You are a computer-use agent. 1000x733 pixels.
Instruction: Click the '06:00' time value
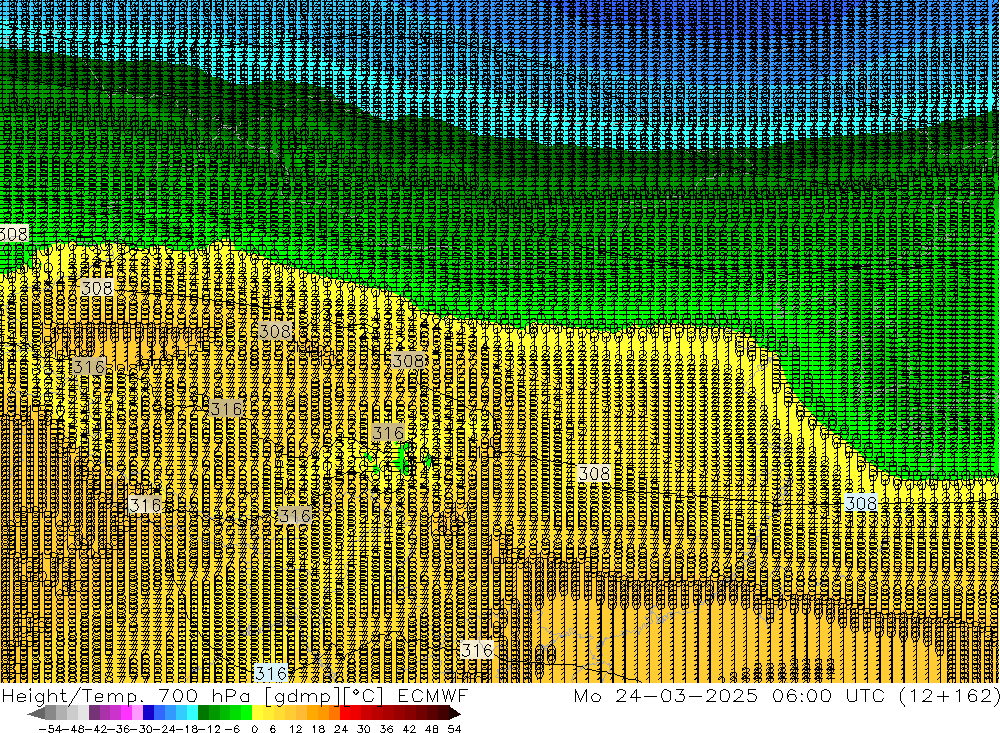[802, 695]
